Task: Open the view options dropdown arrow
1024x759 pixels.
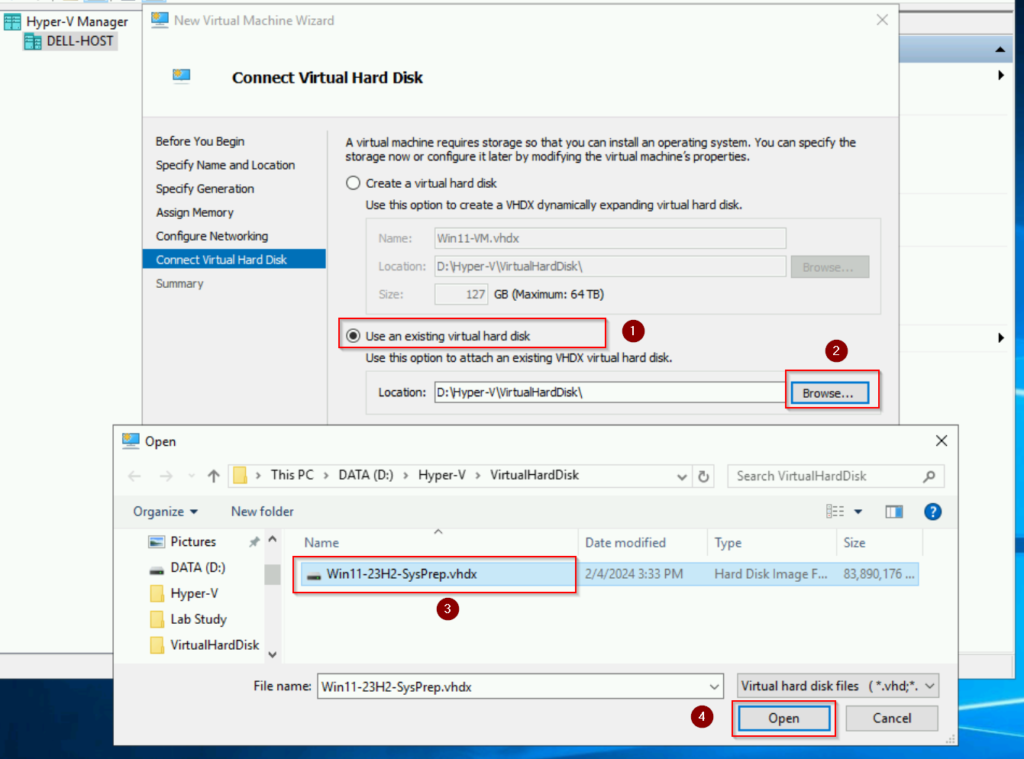Action: tap(858, 511)
